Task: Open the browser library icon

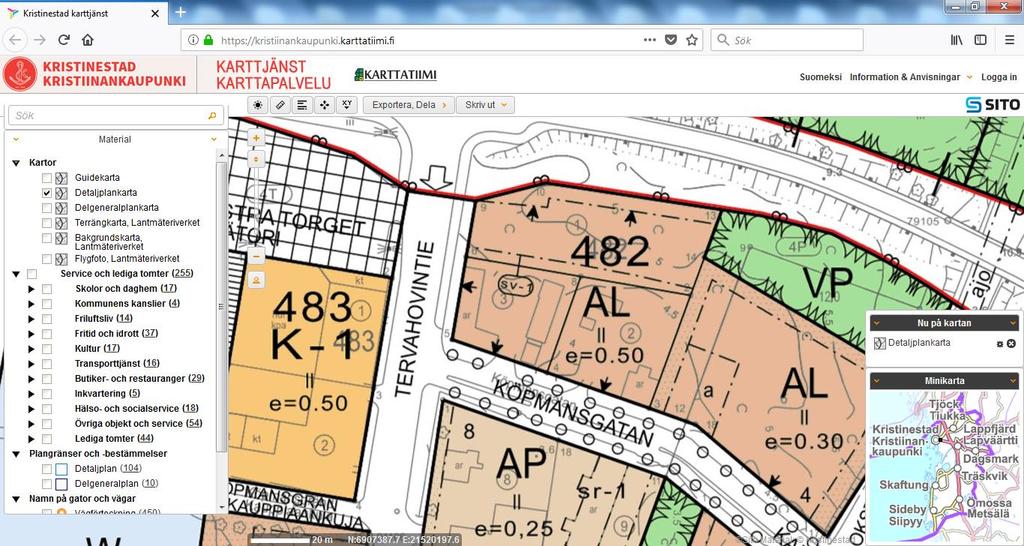Action: (x=957, y=40)
